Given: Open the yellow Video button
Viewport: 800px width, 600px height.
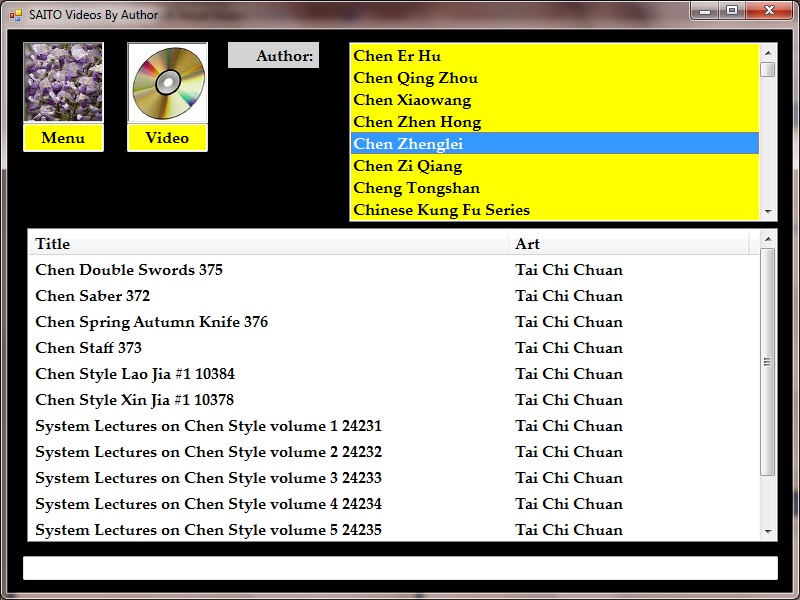Looking at the screenshot, I should pyautogui.click(x=167, y=138).
